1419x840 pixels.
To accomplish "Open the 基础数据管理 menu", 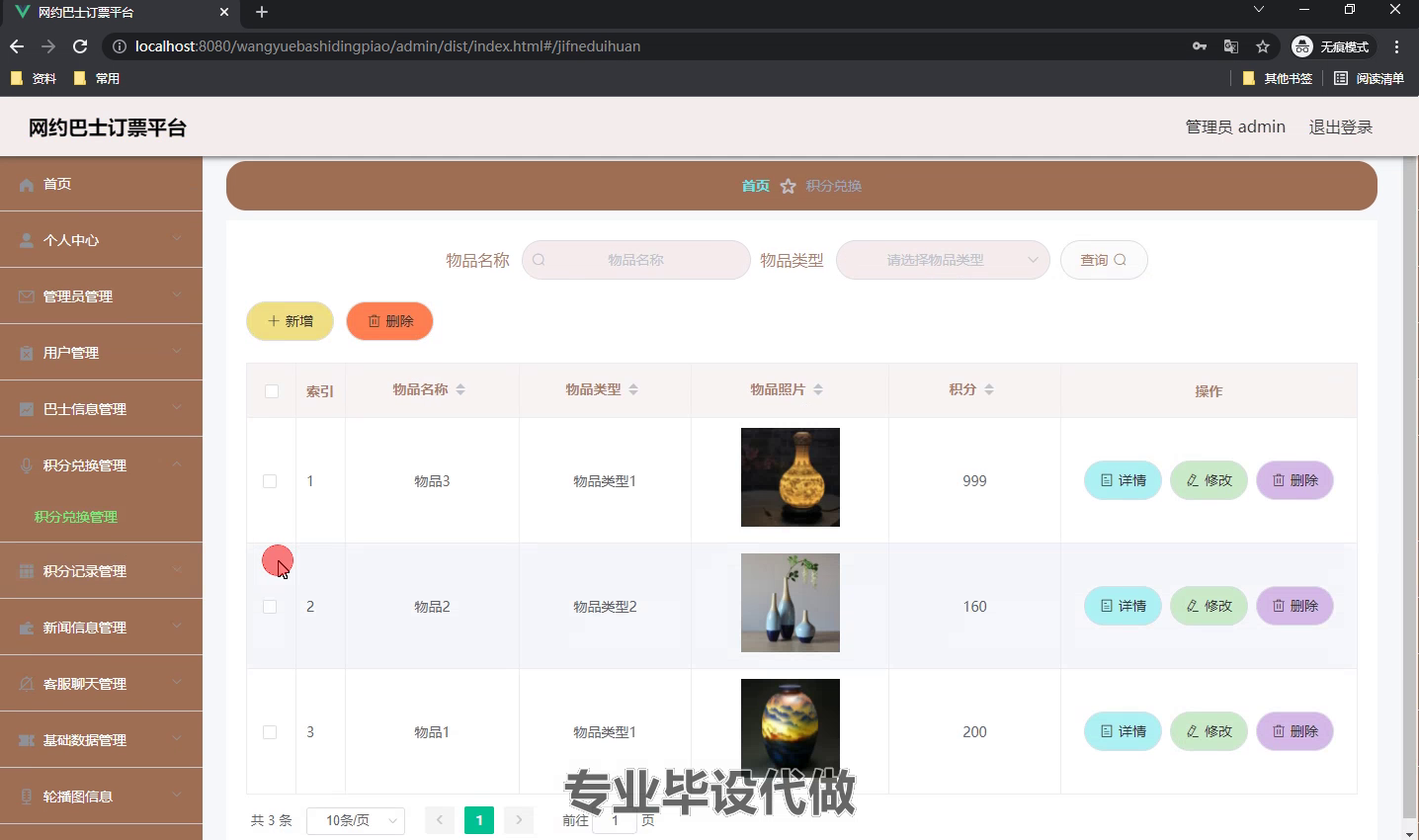I will point(101,740).
